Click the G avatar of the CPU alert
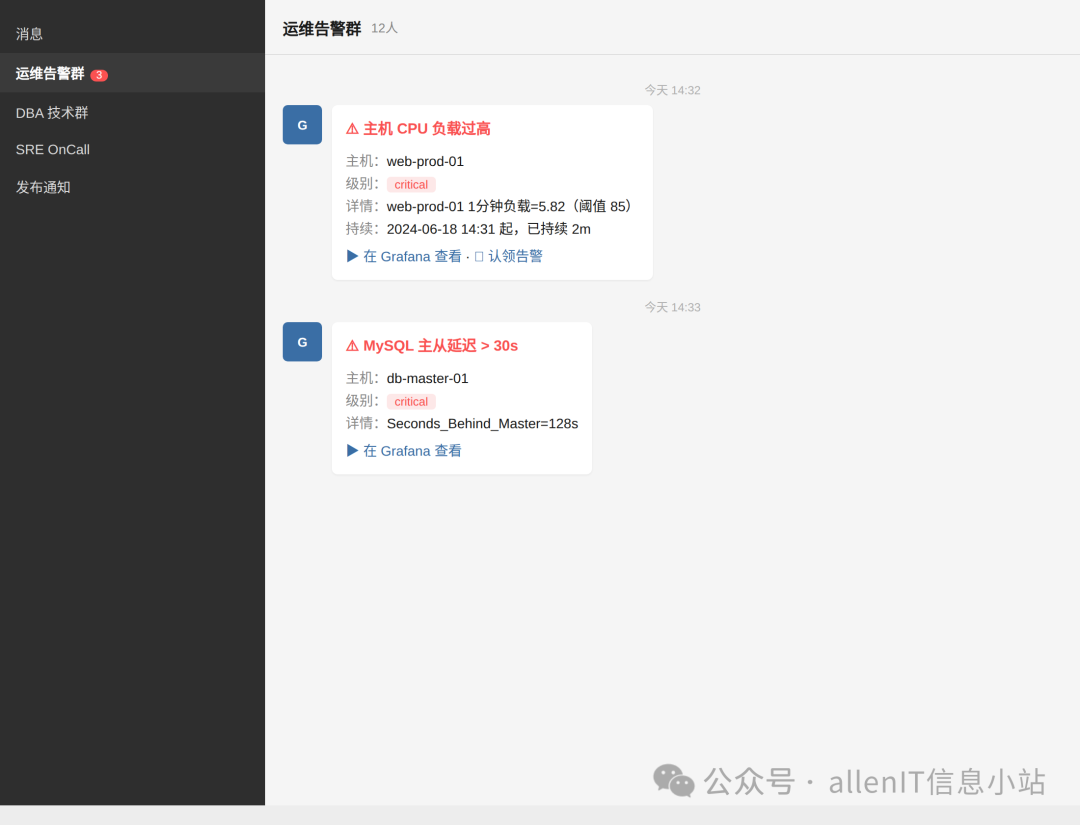Viewport: 1080px width, 825px height. pos(302,125)
